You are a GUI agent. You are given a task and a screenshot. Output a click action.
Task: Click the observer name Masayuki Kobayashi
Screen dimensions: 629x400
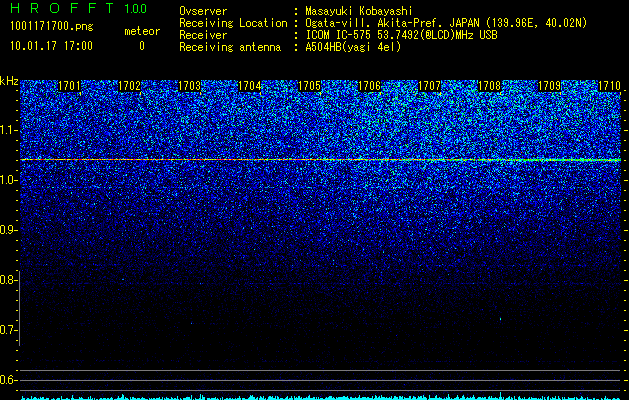click(359, 11)
